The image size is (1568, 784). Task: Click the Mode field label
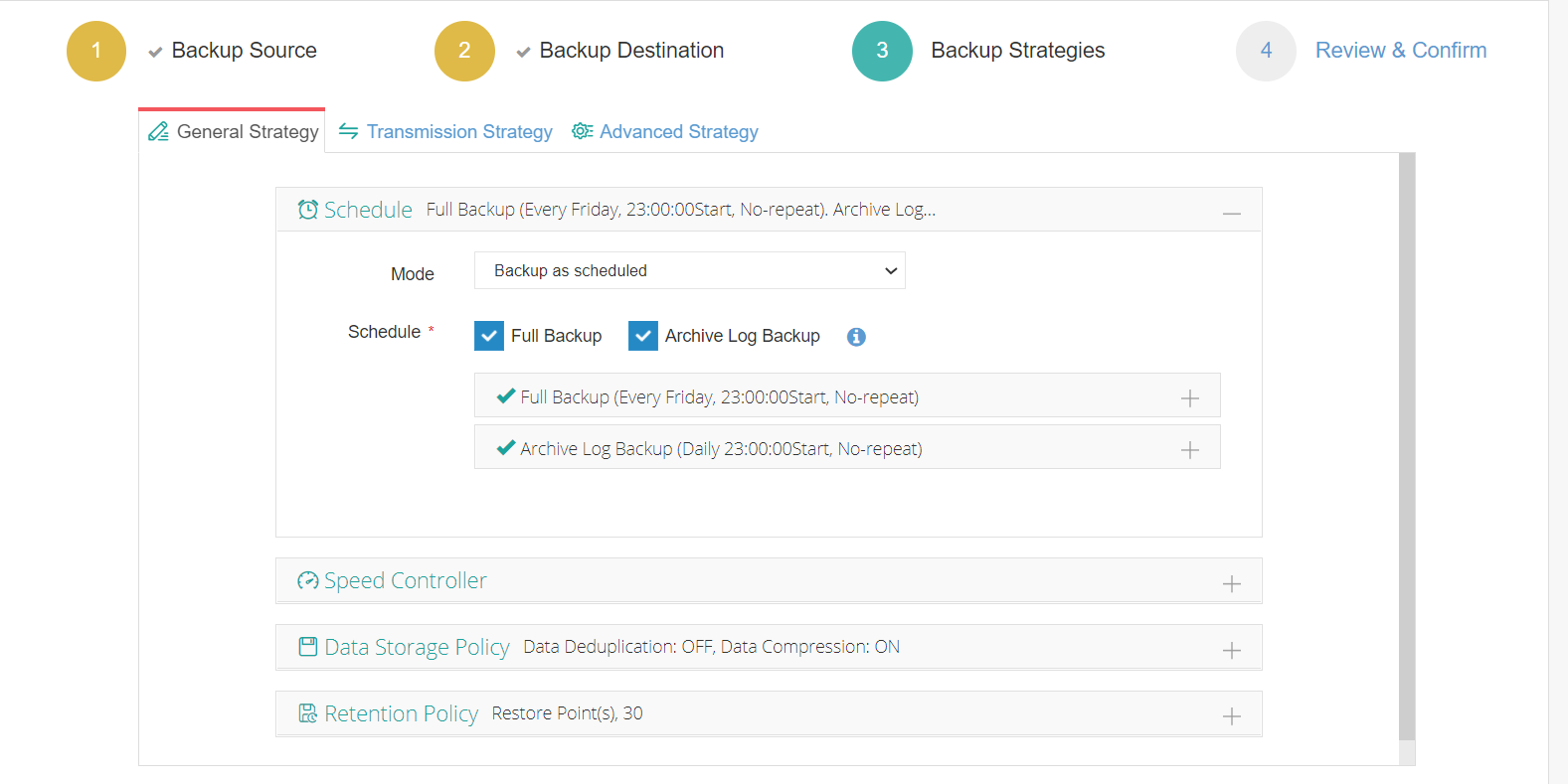coord(413,274)
